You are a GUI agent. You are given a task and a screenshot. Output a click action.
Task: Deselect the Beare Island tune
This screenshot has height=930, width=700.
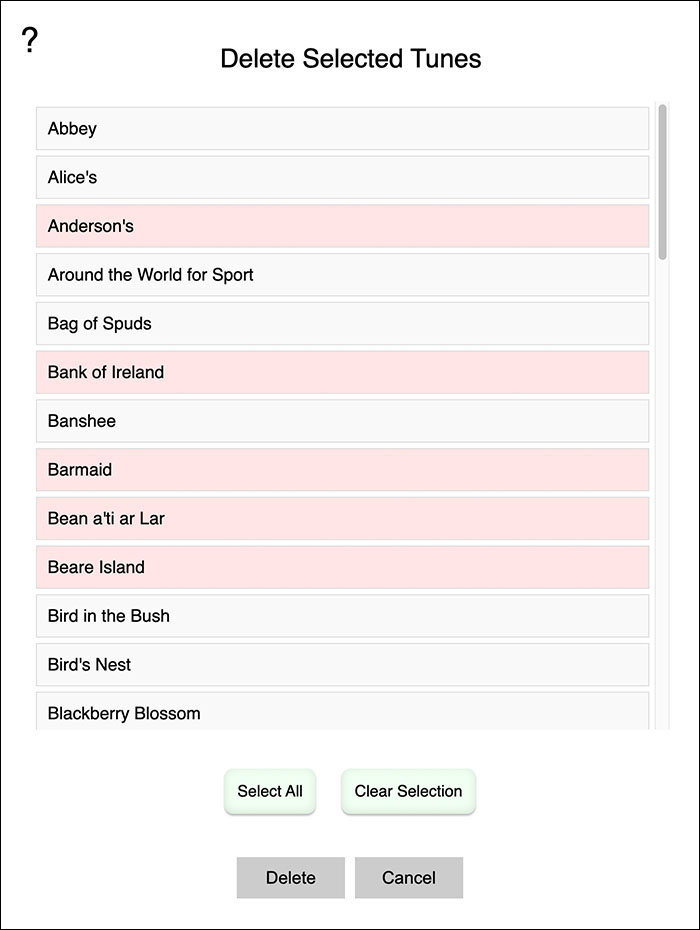tap(342, 567)
